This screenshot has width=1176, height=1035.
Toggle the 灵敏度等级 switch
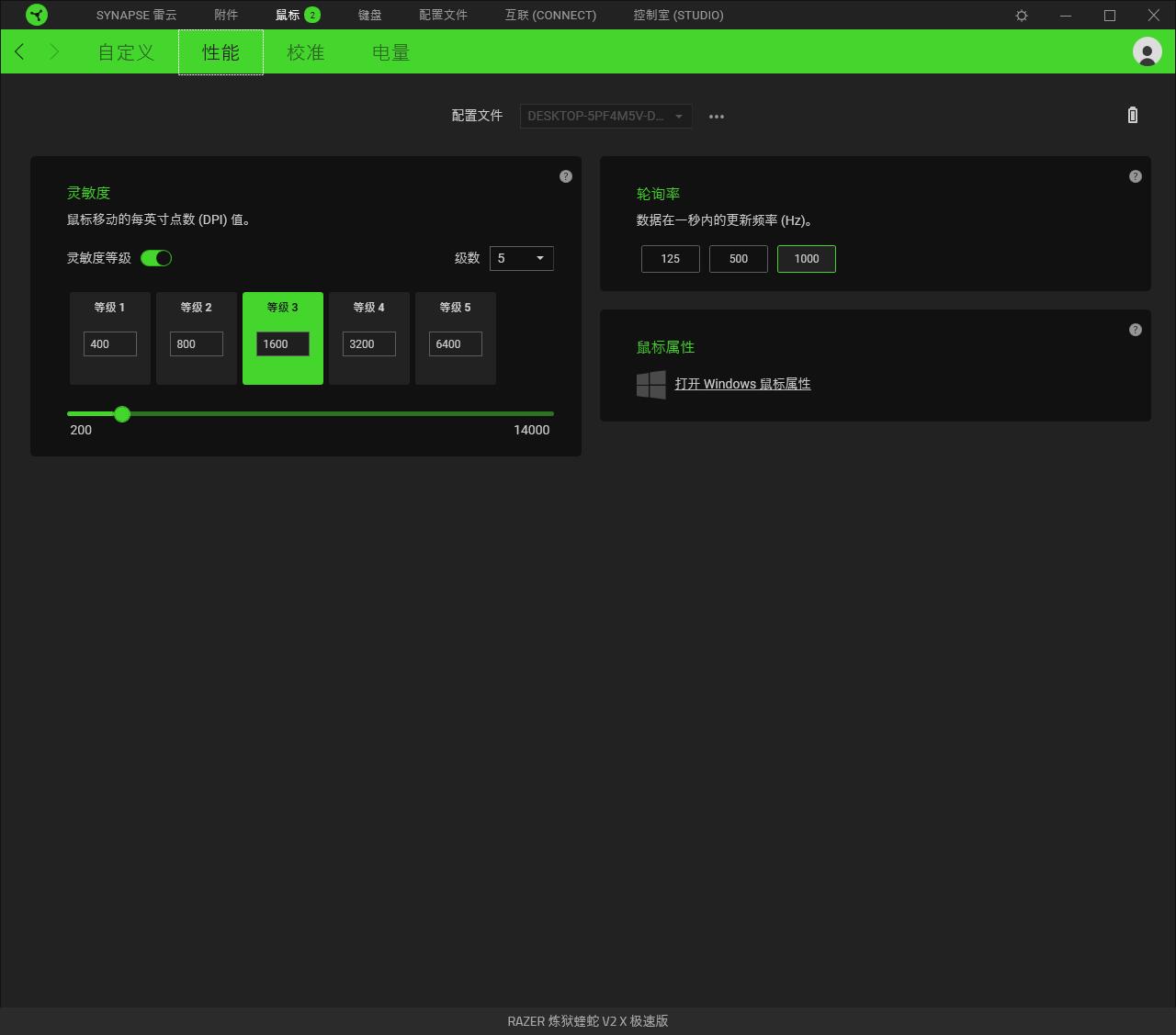pyautogui.click(x=156, y=258)
